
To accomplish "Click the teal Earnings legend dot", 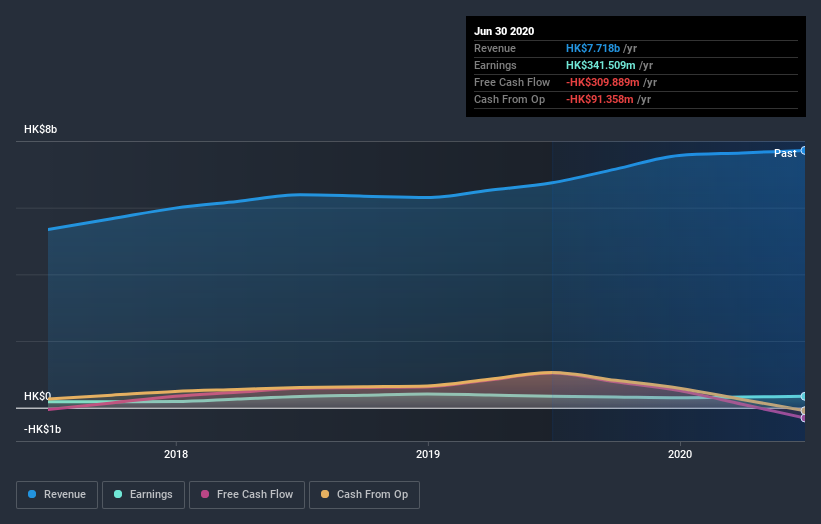I will (118, 494).
